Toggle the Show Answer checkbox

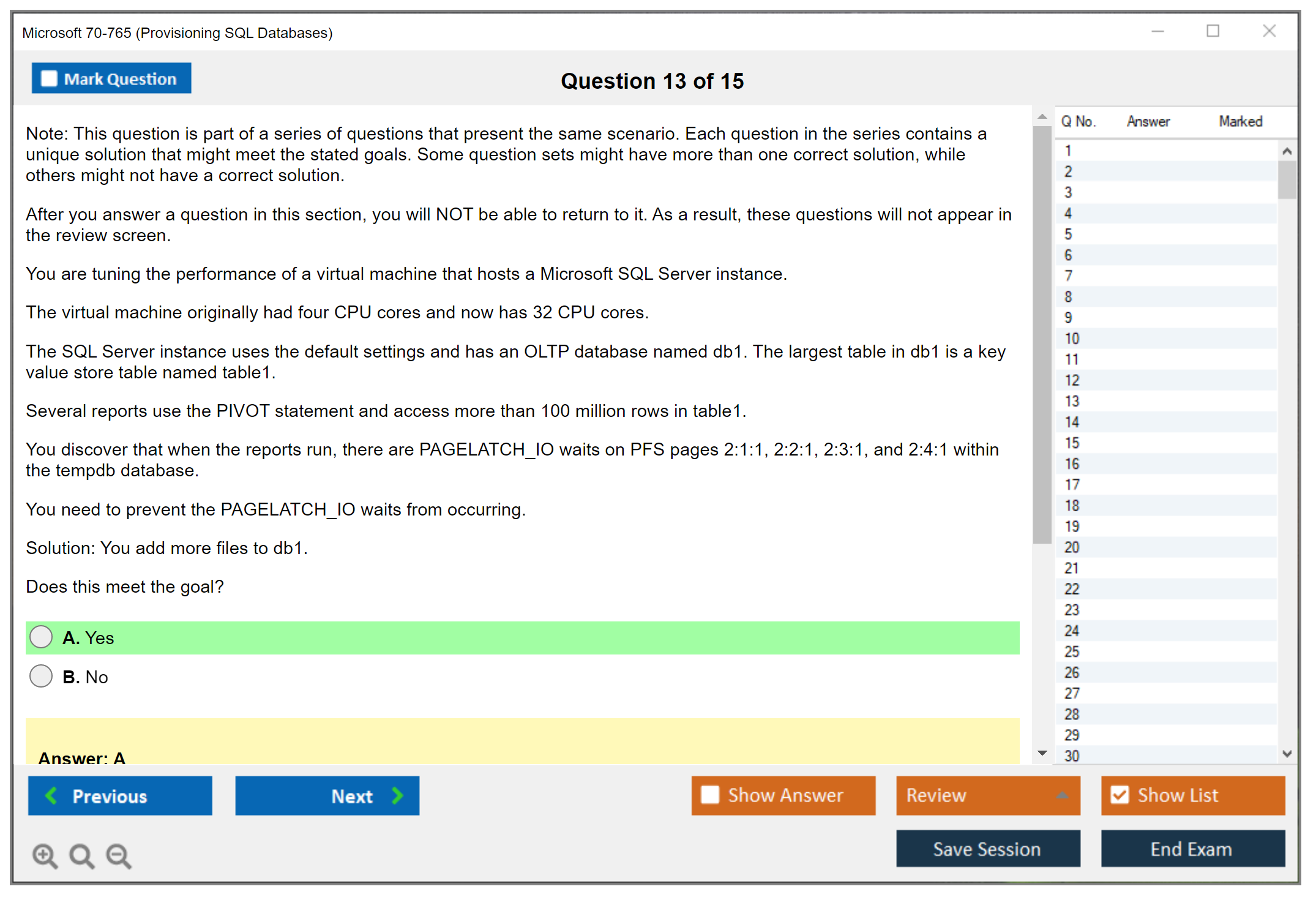[710, 795]
